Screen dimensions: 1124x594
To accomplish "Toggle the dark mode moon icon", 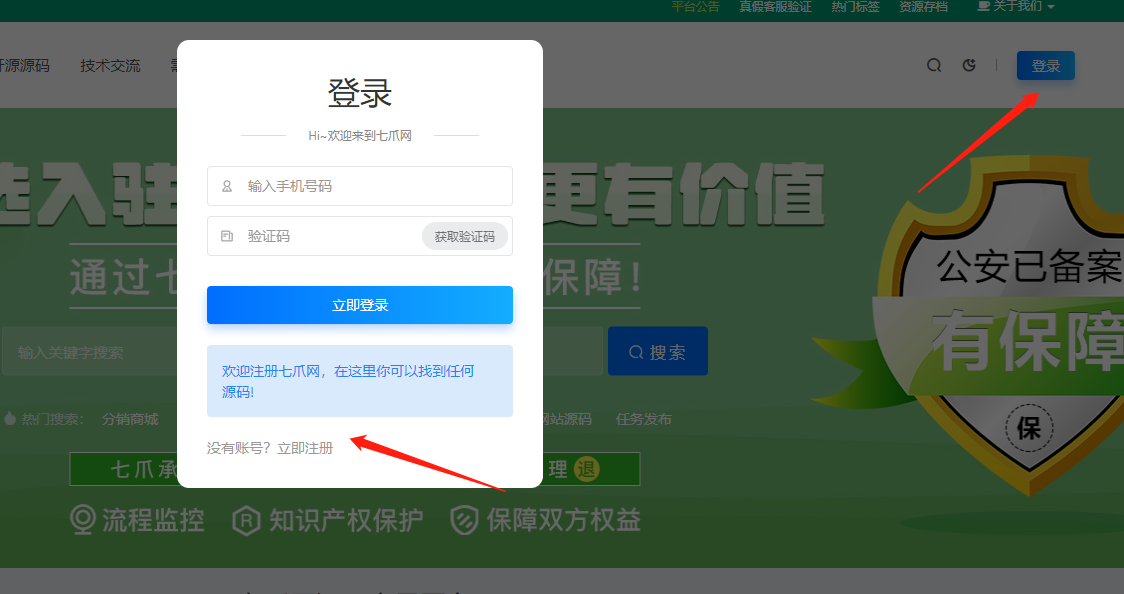I will pyautogui.click(x=968, y=65).
